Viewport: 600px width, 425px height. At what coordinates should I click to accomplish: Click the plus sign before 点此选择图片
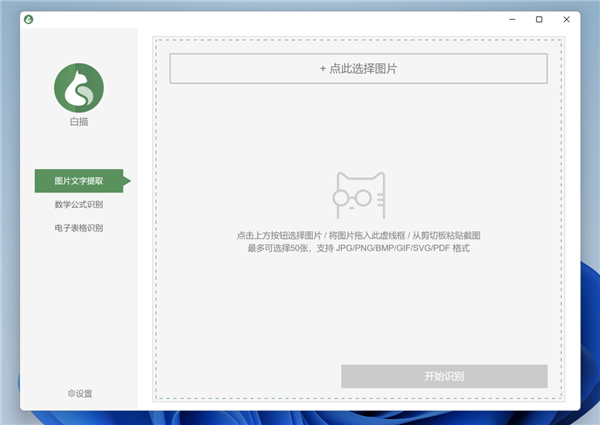pos(323,69)
